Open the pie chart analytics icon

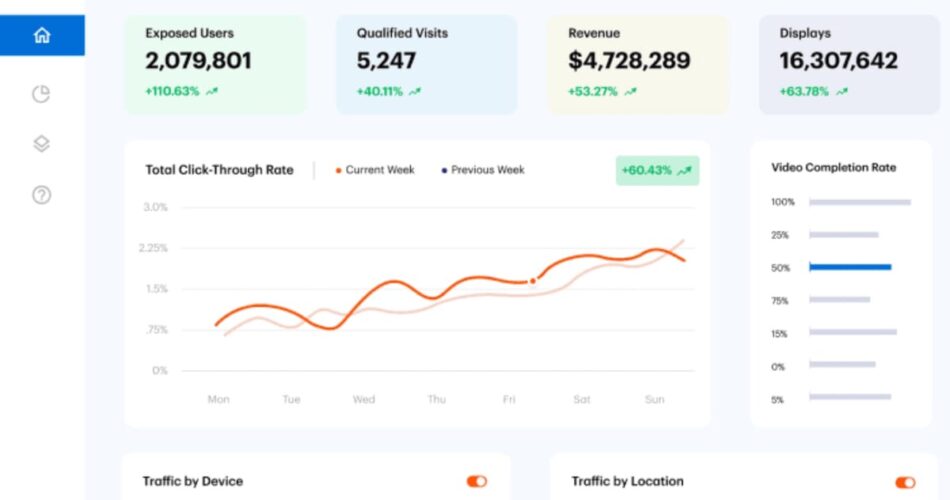pyautogui.click(x=41, y=94)
